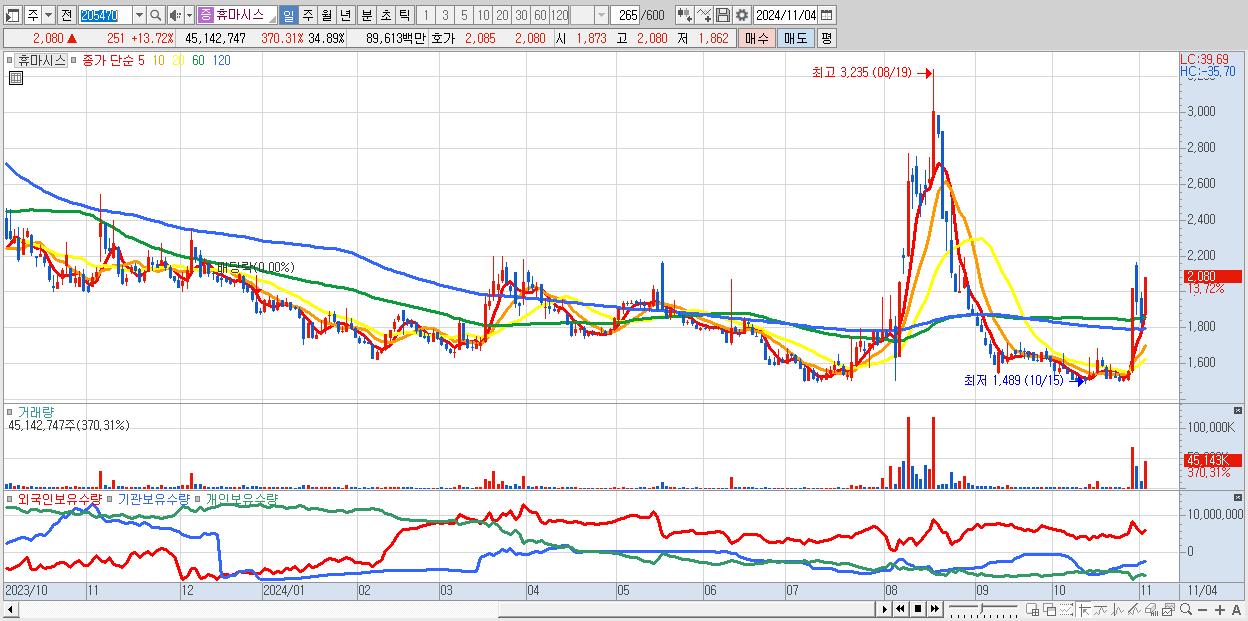
Task: Open the stock code search magnifier
Action: click(155, 15)
